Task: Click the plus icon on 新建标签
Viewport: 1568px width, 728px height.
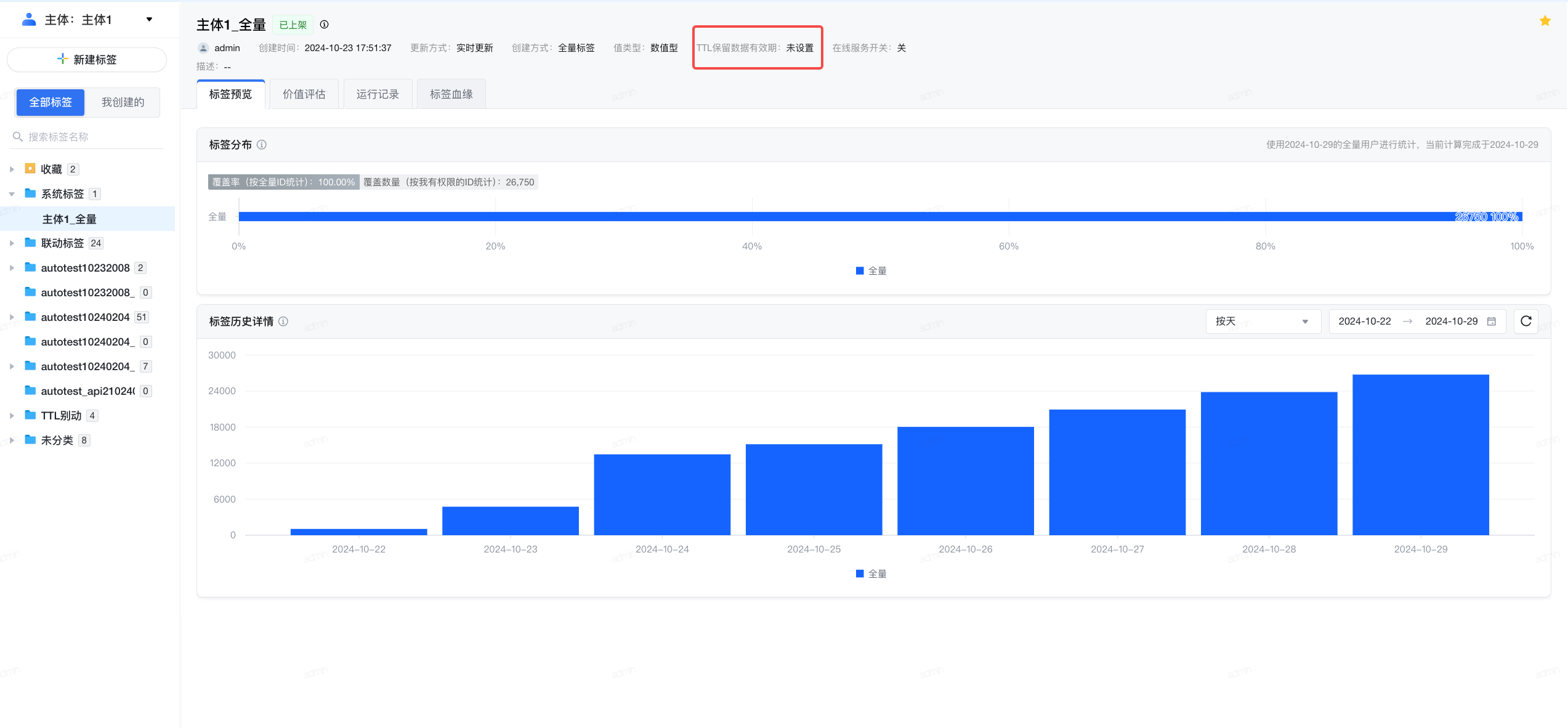Action: tap(62, 59)
